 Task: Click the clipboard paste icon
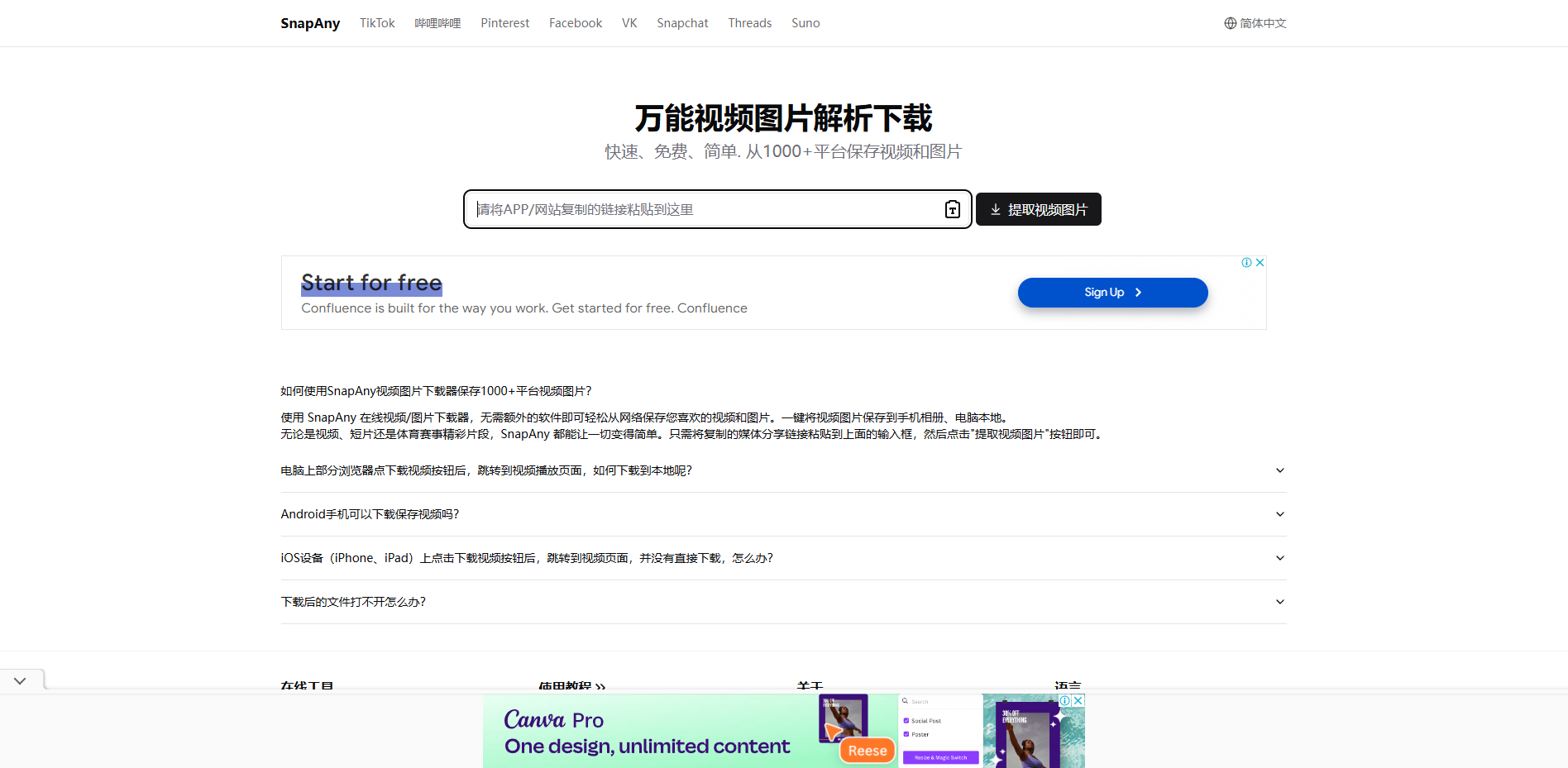point(953,209)
